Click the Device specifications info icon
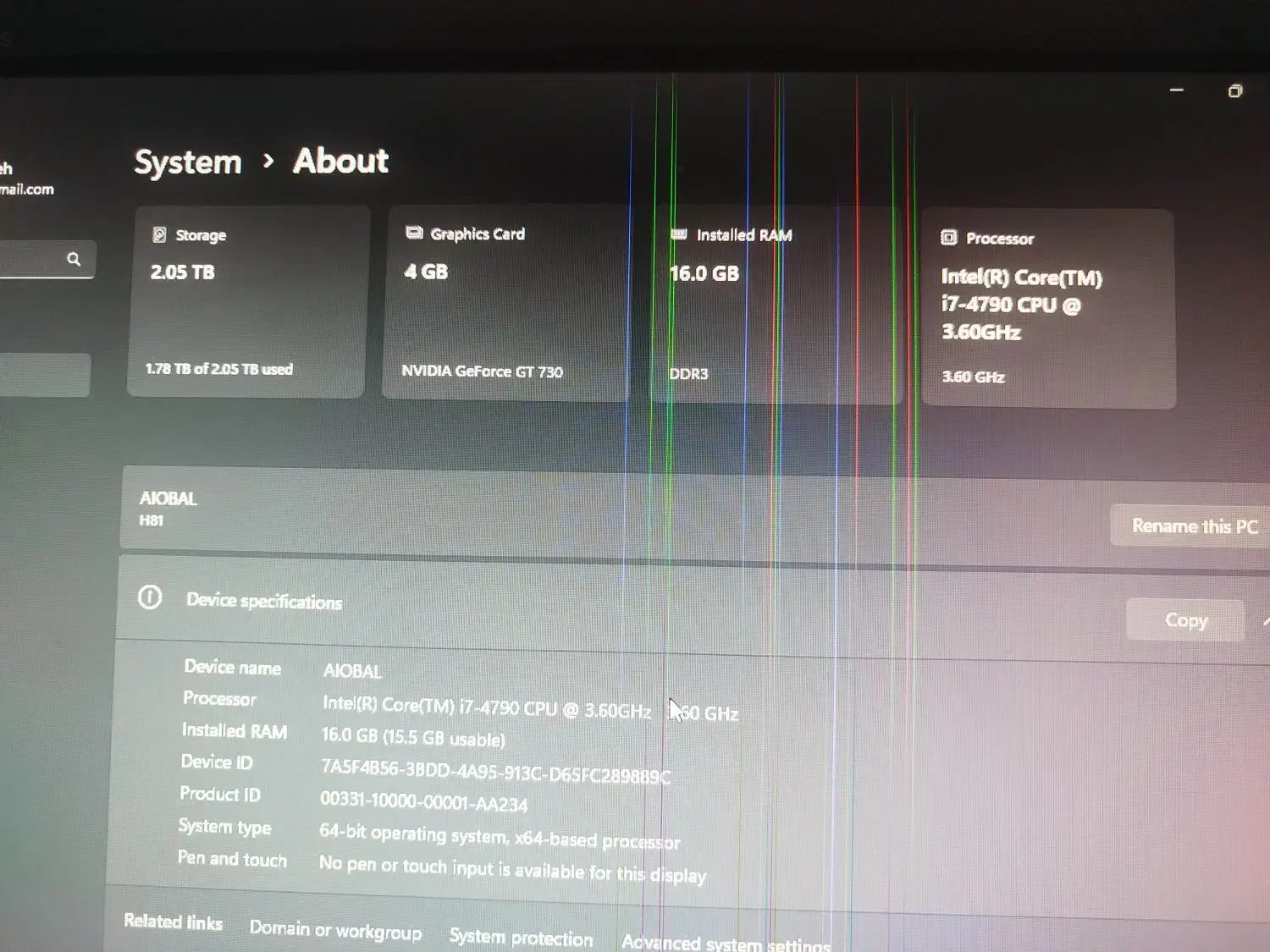The width and height of the screenshot is (1270, 952). [150, 598]
